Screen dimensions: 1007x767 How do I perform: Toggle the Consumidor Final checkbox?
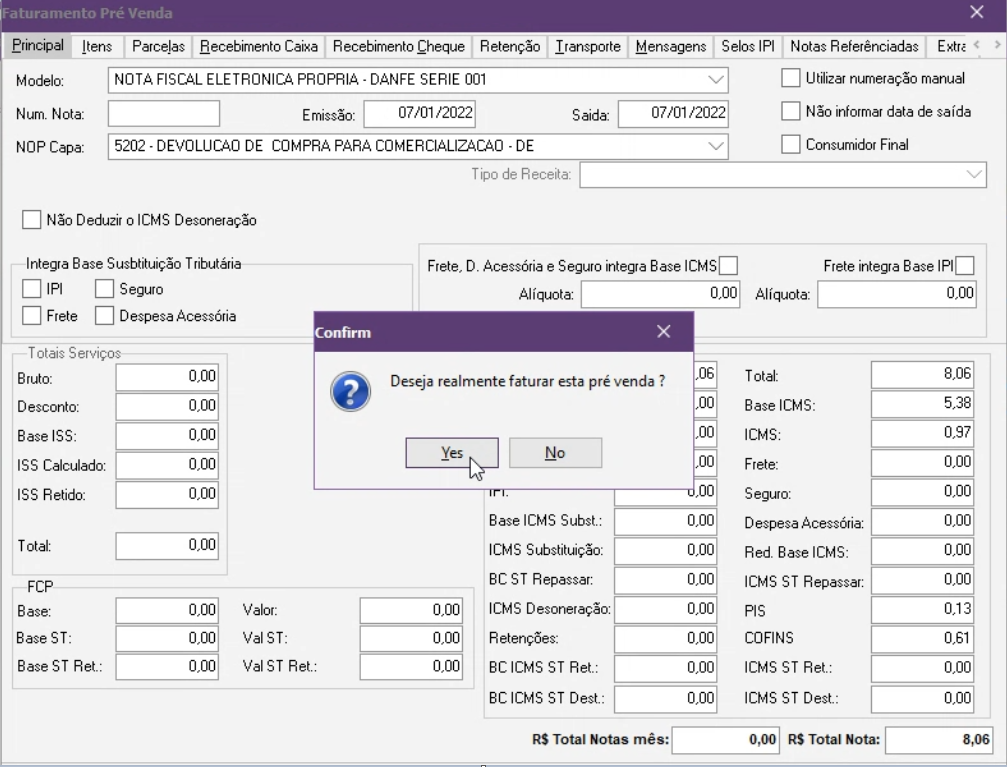[x=791, y=144]
